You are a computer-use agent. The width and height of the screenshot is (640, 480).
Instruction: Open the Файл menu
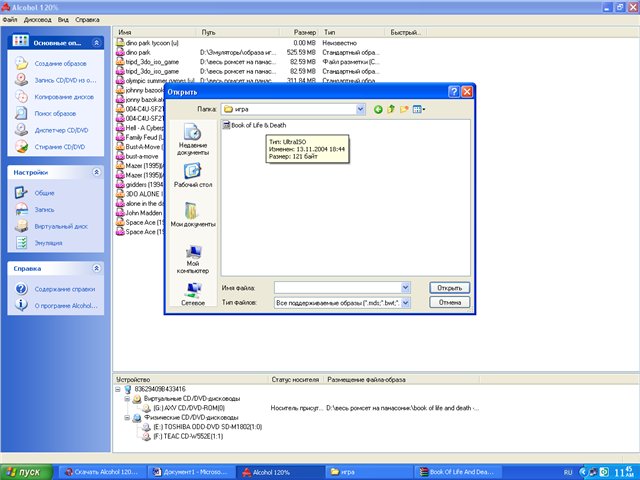pos(10,19)
